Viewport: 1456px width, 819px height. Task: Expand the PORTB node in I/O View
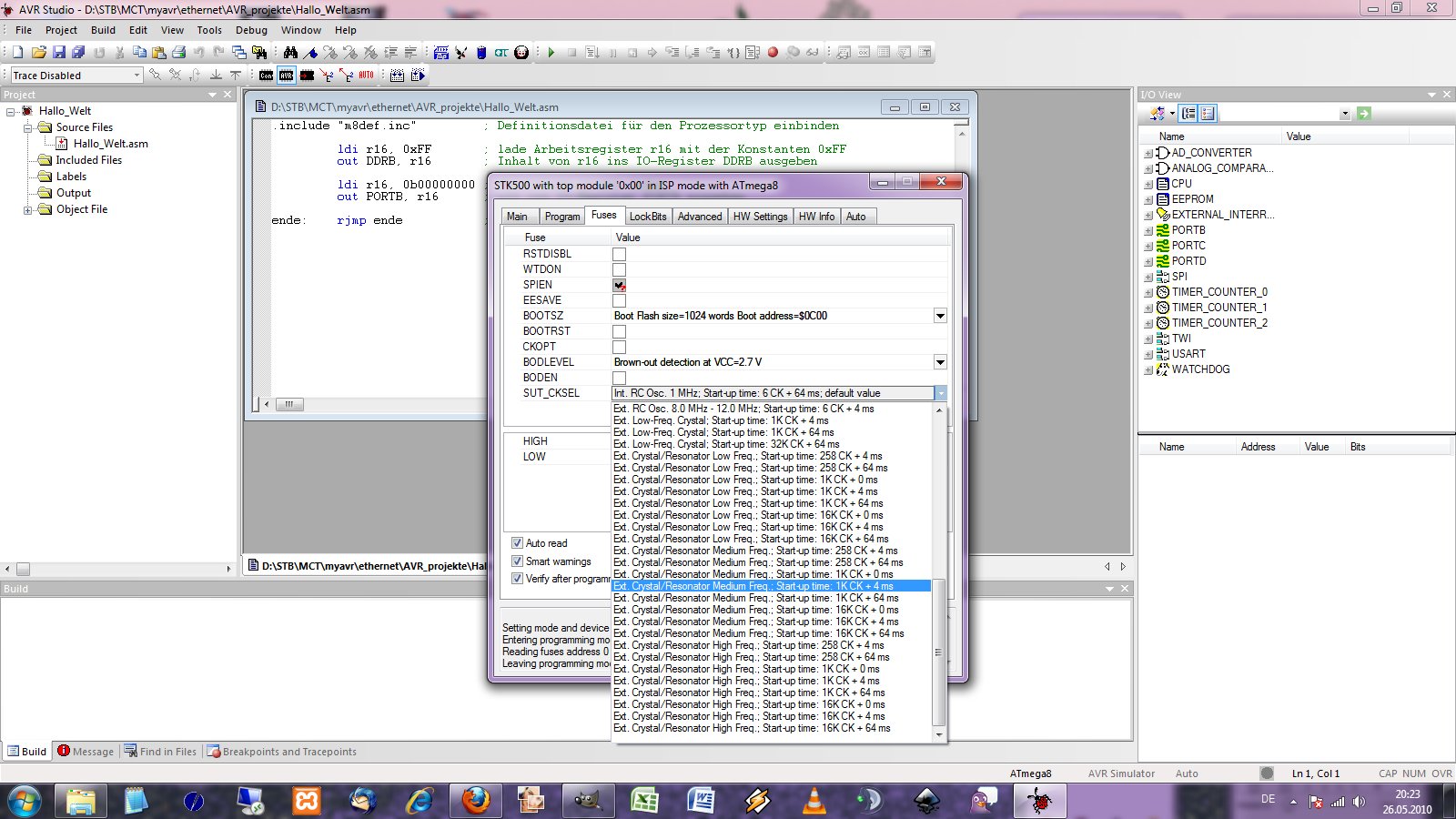pos(1148,231)
